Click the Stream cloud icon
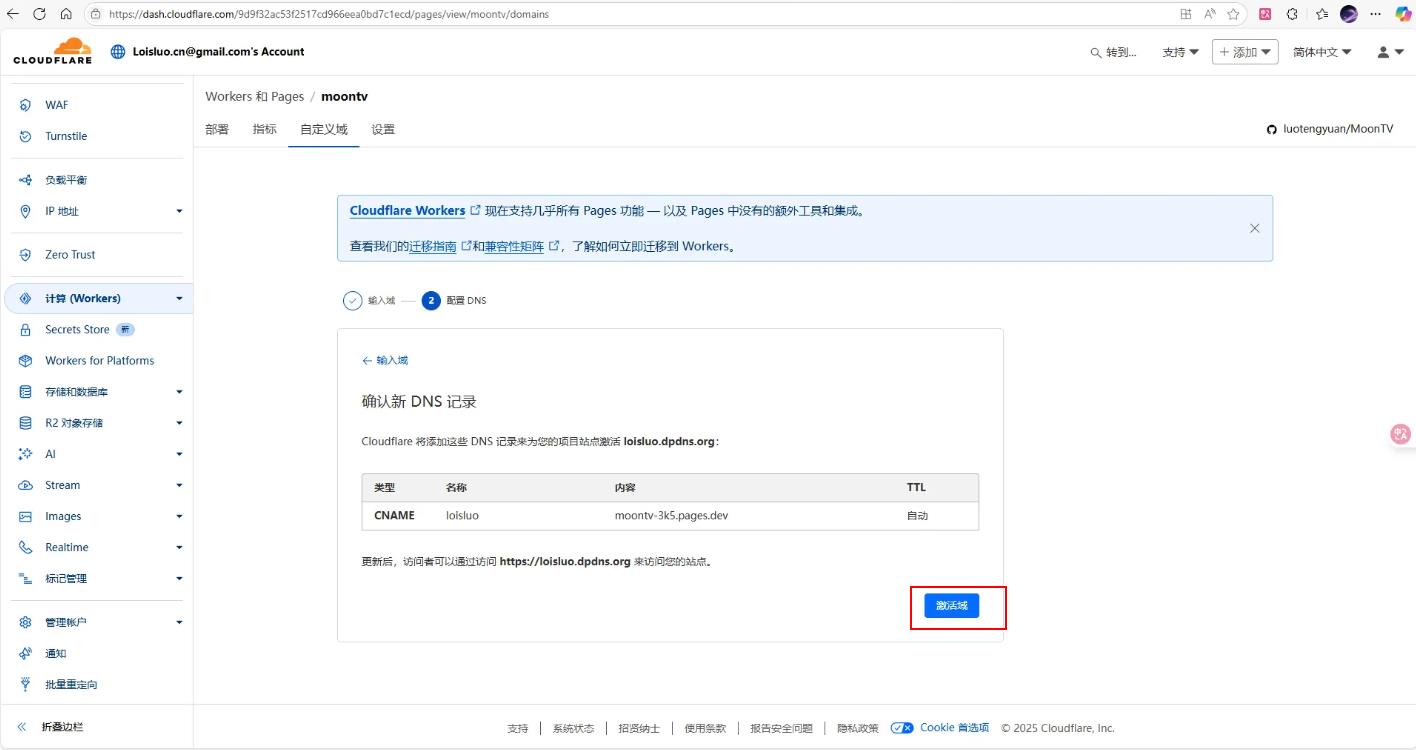The height and width of the screenshot is (750, 1416). coord(25,485)
